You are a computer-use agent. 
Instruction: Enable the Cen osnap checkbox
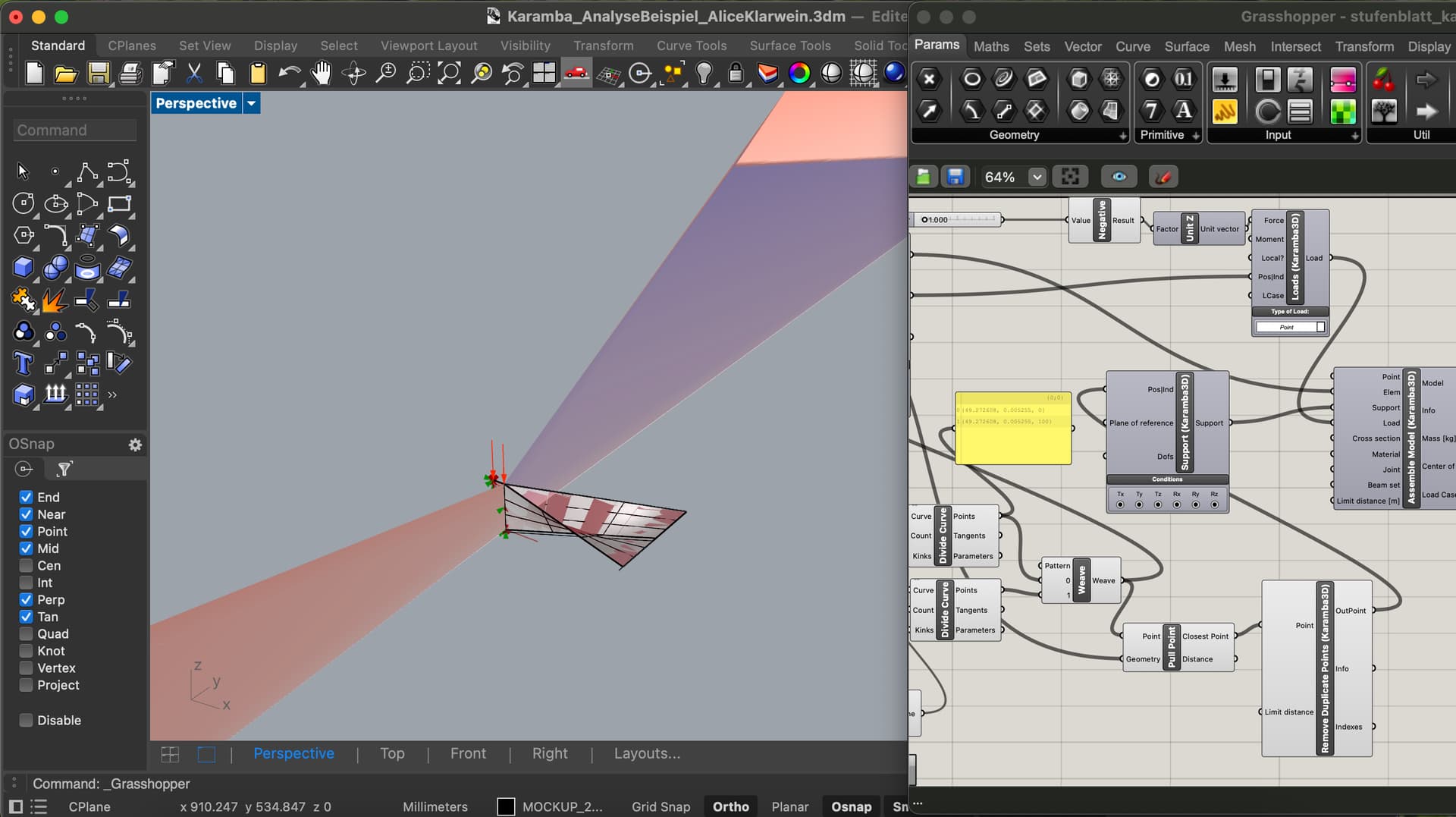pyautogui.click(x=27, y=566)
